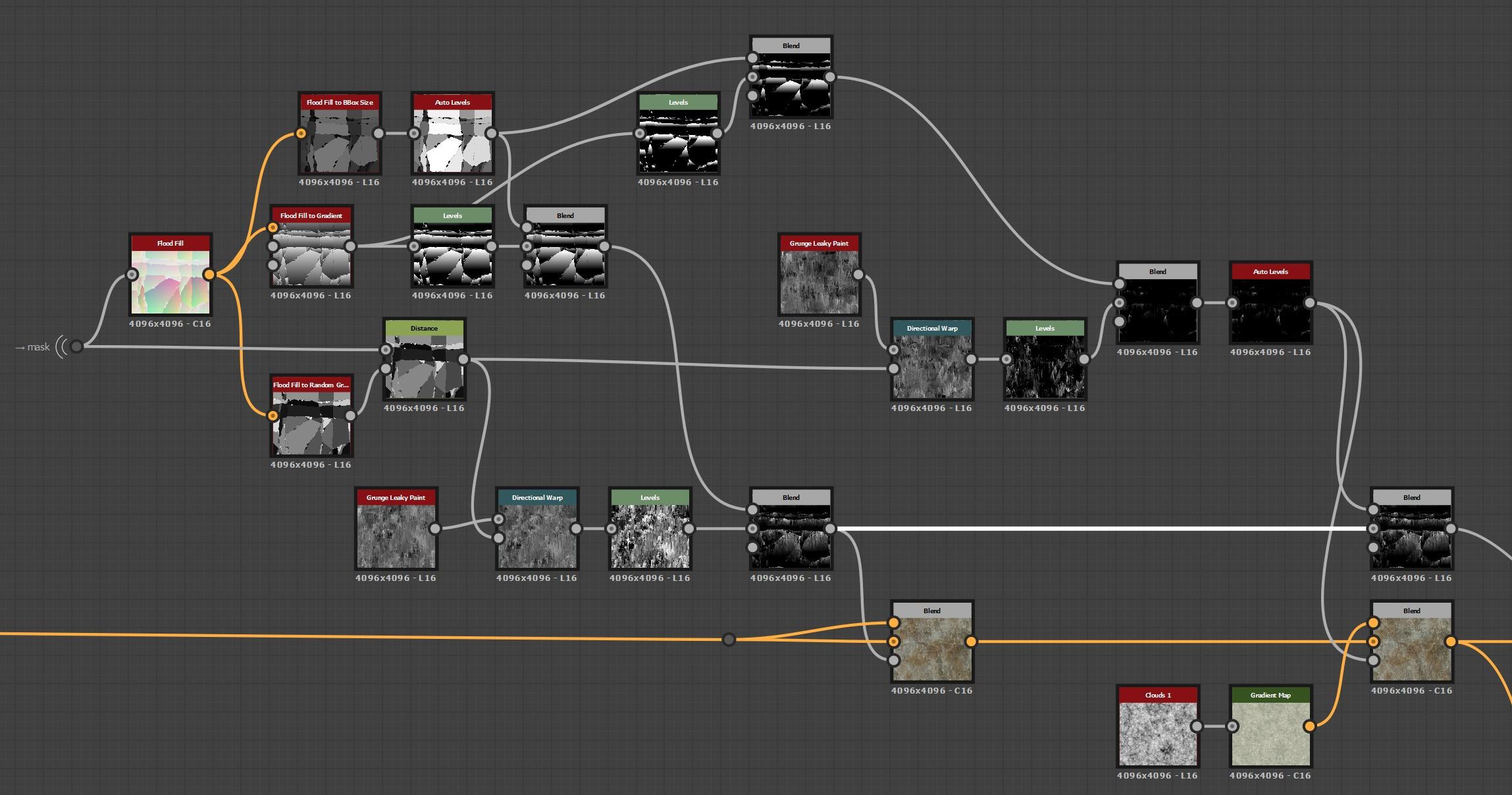Screen dimensions: 1512x795
Task: Click the Clouds 1 output connector
Action: click(x=1197, y=726)
